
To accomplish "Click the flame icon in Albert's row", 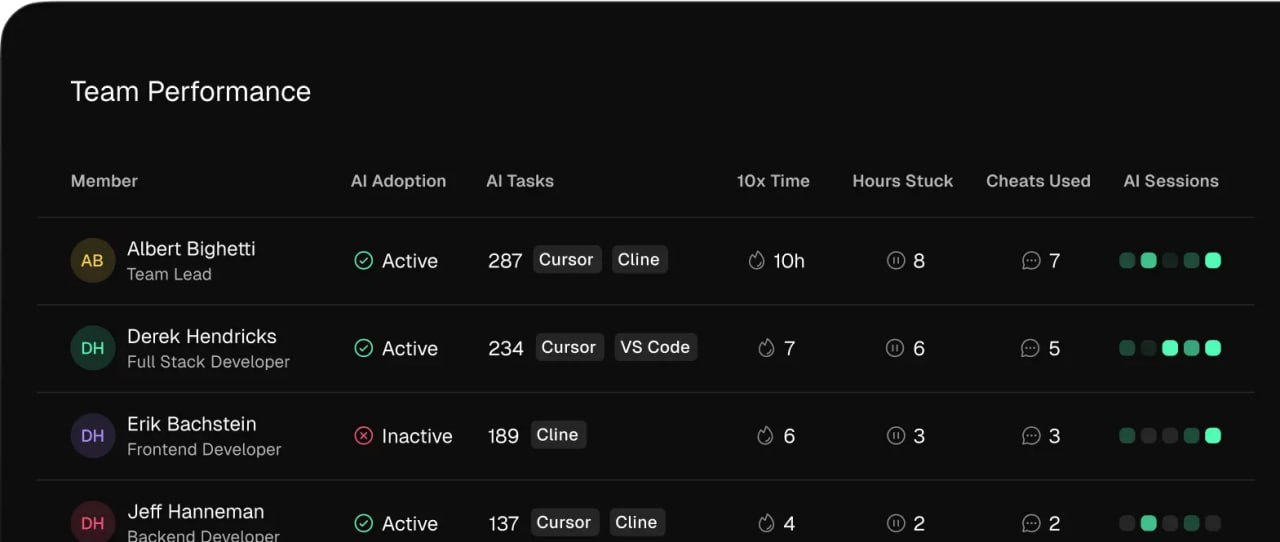I will [757, 261].
